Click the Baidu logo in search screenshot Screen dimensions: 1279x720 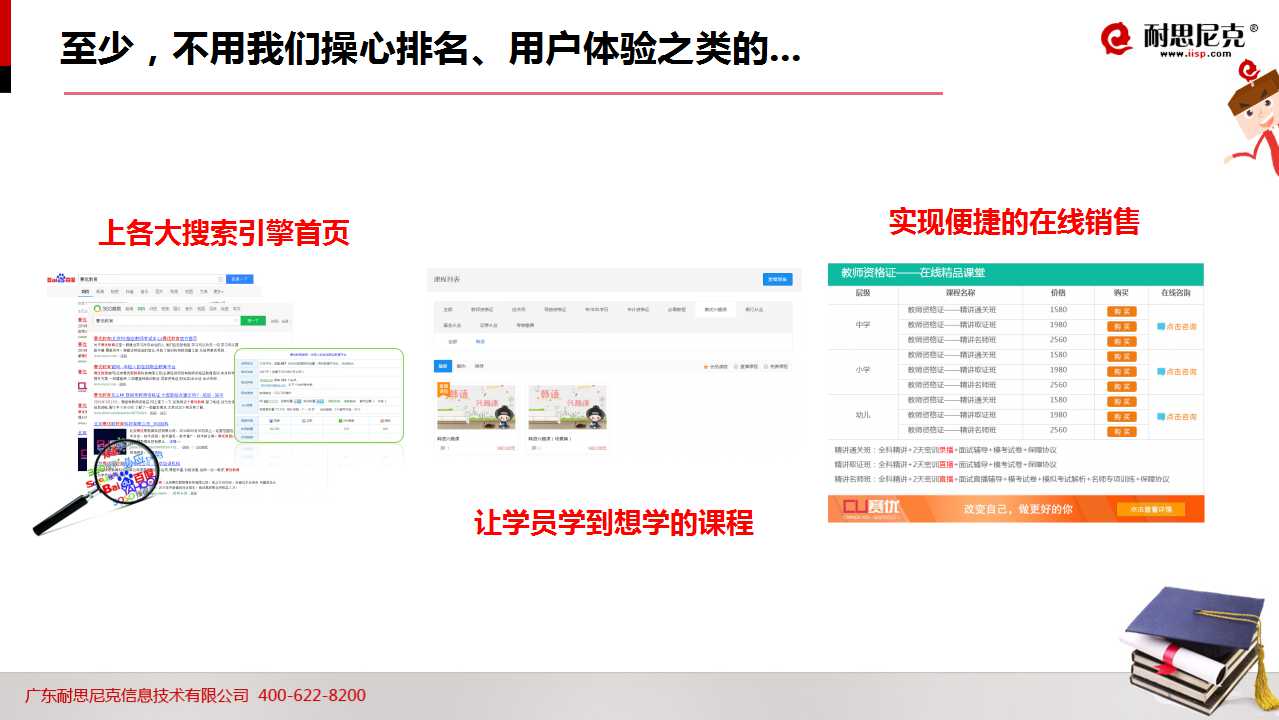[62, 279]
